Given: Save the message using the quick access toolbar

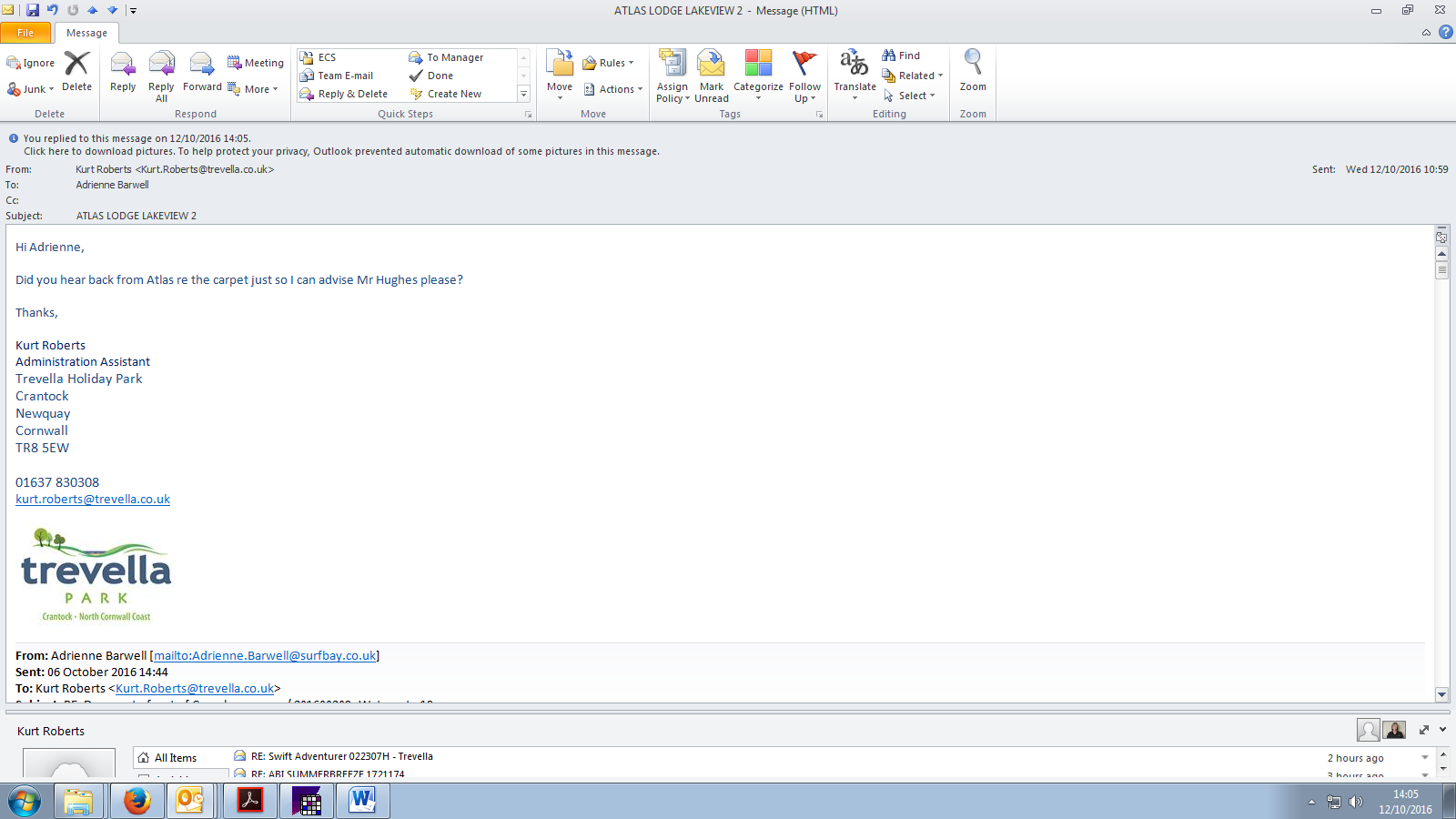Looking at the screenshot, I should click(x=33, y=10).
